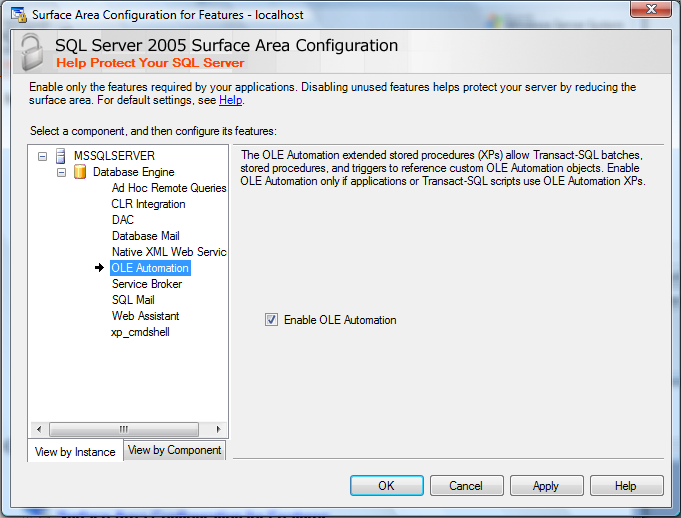Click the horizontal scrollbar thumb in tree
The width and height of the screenshot is (681, 518).
(124, 429)
